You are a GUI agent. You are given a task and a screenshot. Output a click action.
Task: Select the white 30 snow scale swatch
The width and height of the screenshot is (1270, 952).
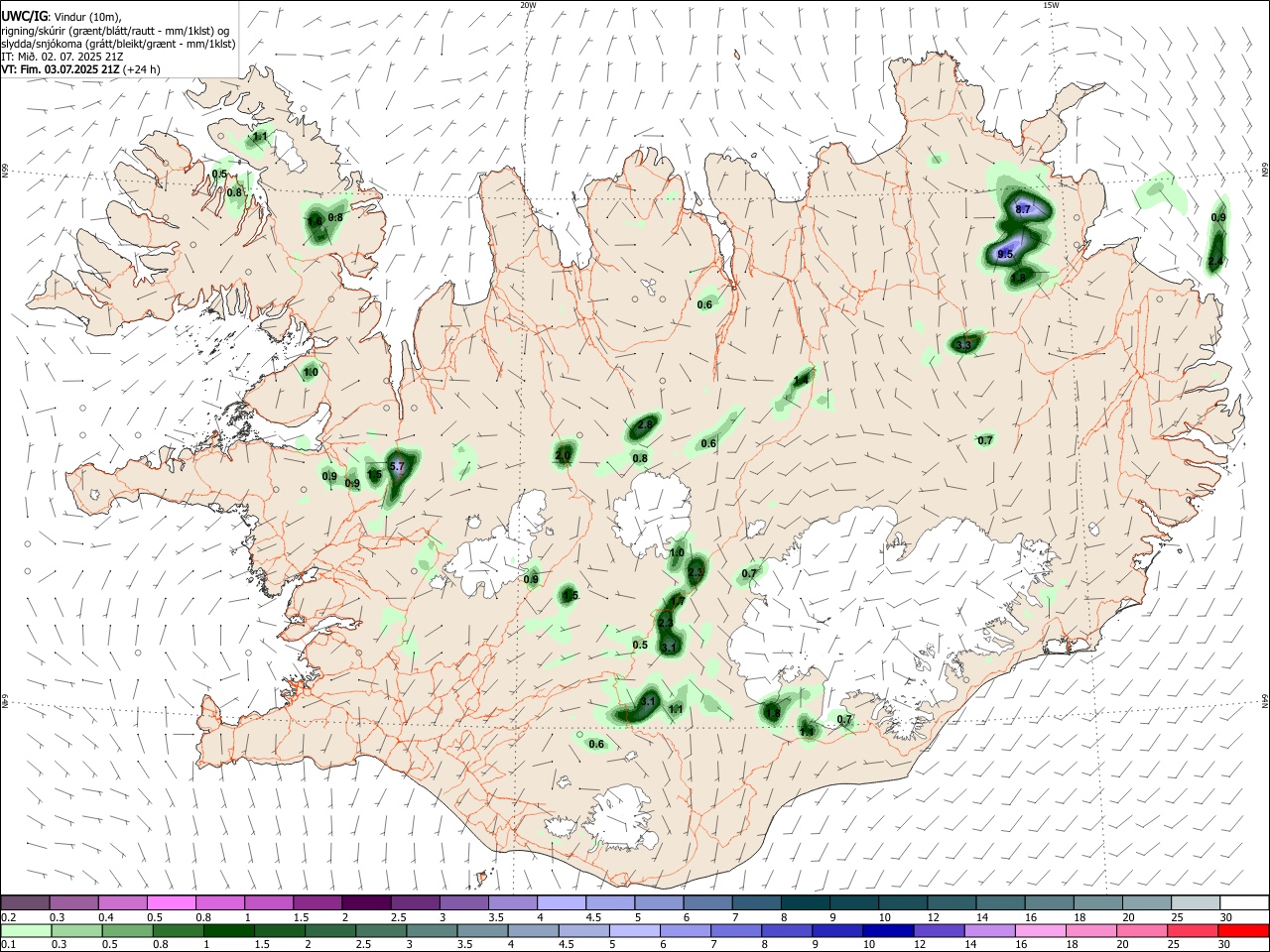(1243, 902)
